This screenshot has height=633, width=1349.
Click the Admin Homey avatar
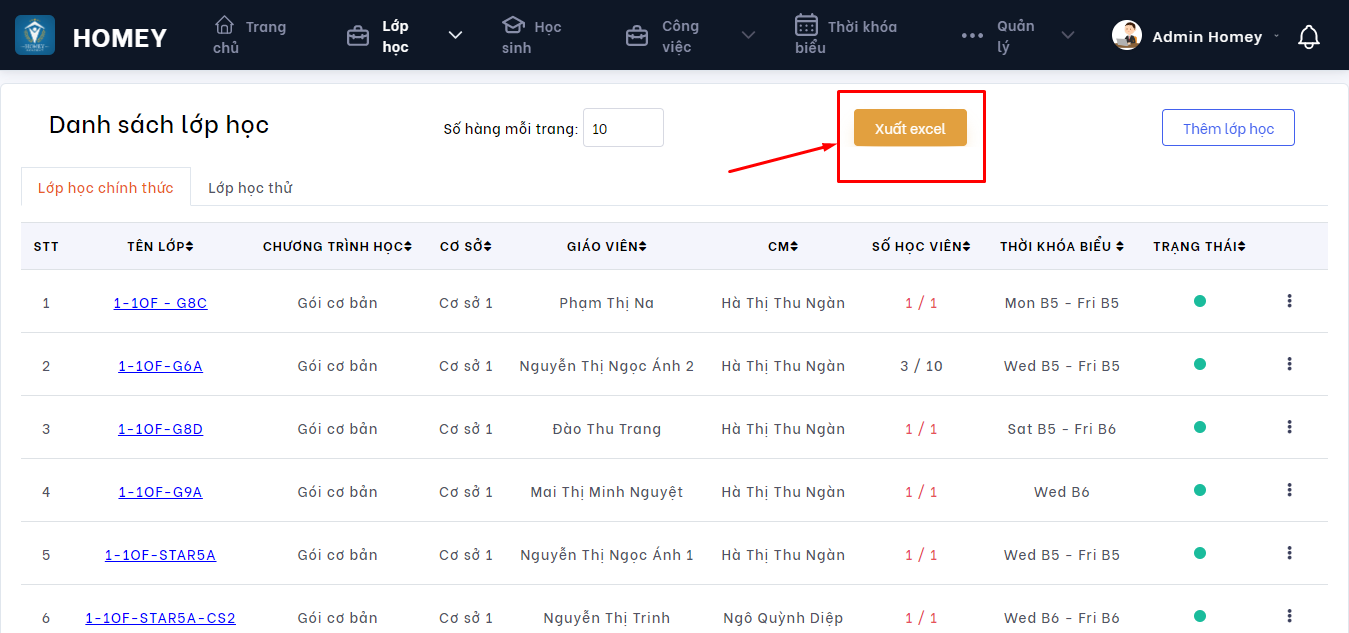click(x=1127, y=36)
